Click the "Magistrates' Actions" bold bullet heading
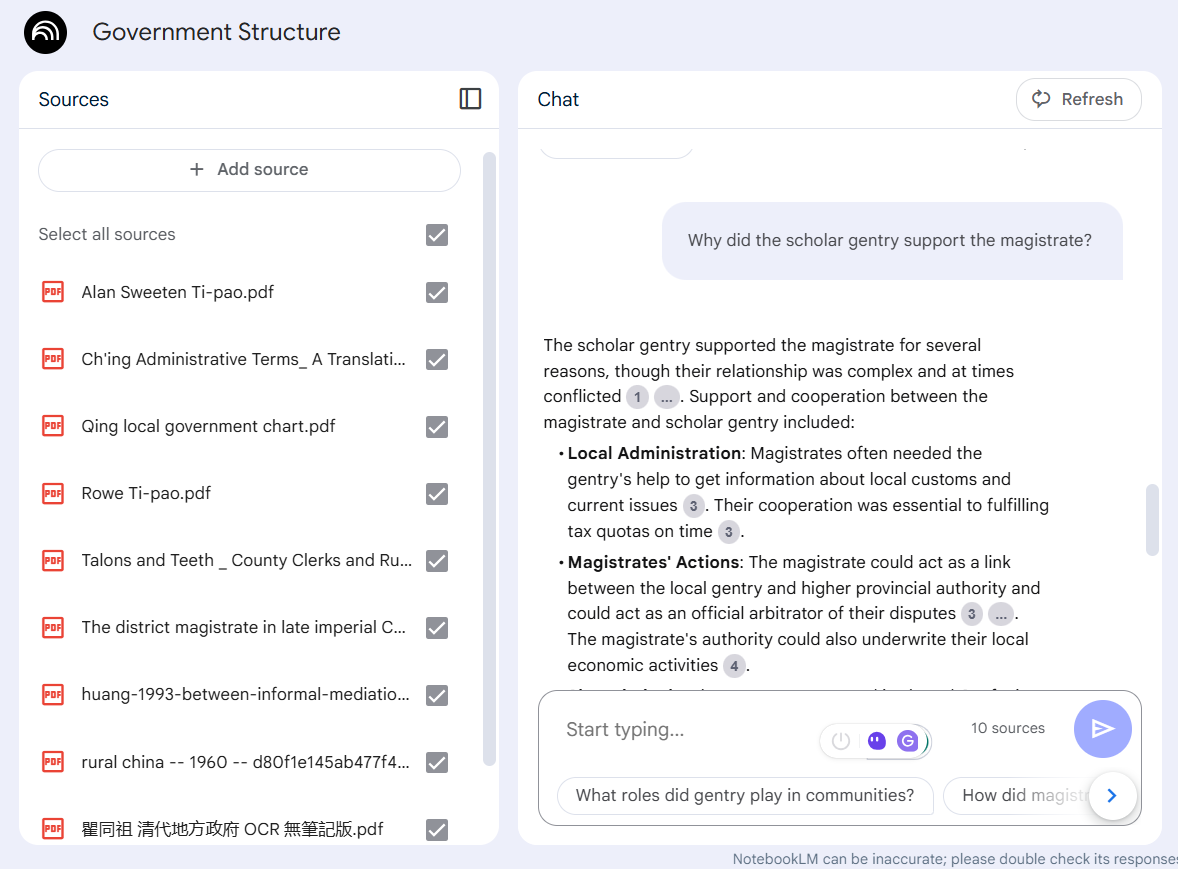 654,563
